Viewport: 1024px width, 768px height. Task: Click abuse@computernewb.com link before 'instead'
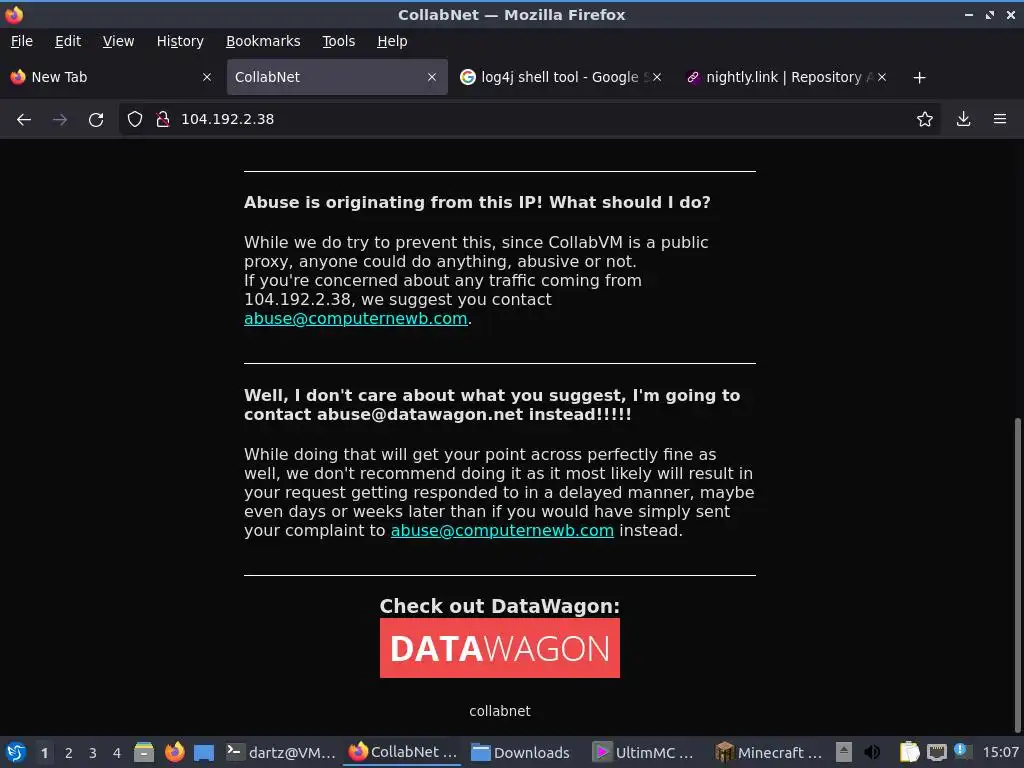(502, 530)
